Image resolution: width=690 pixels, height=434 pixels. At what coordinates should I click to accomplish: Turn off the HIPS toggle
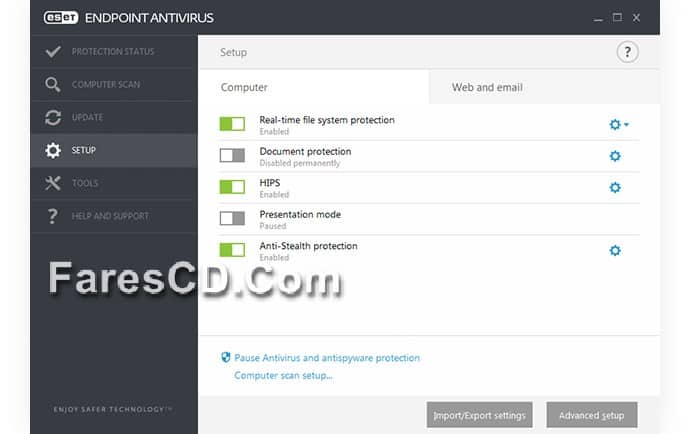click(232, 187)
